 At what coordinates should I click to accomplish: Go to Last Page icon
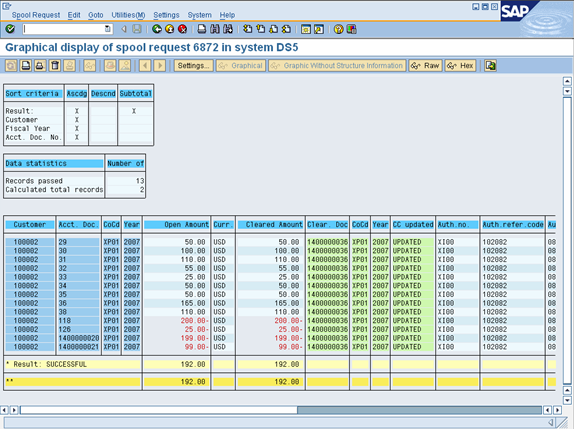pos(286,29)
